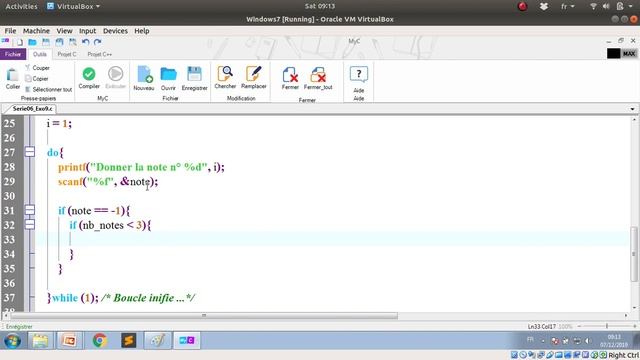
Task: Open the fr keyboard layout dropdown
Action: coord(567,6)
